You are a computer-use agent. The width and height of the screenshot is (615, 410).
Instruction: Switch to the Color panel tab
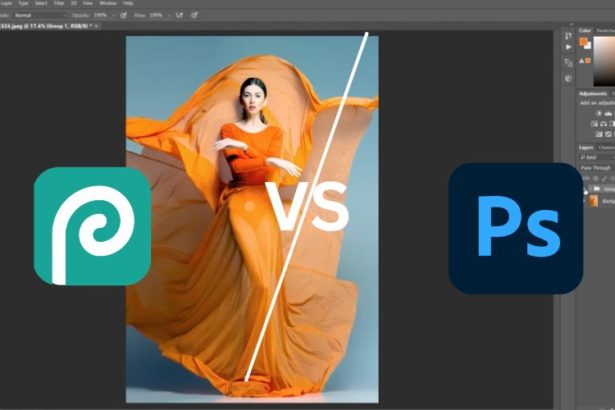[585, 30]
